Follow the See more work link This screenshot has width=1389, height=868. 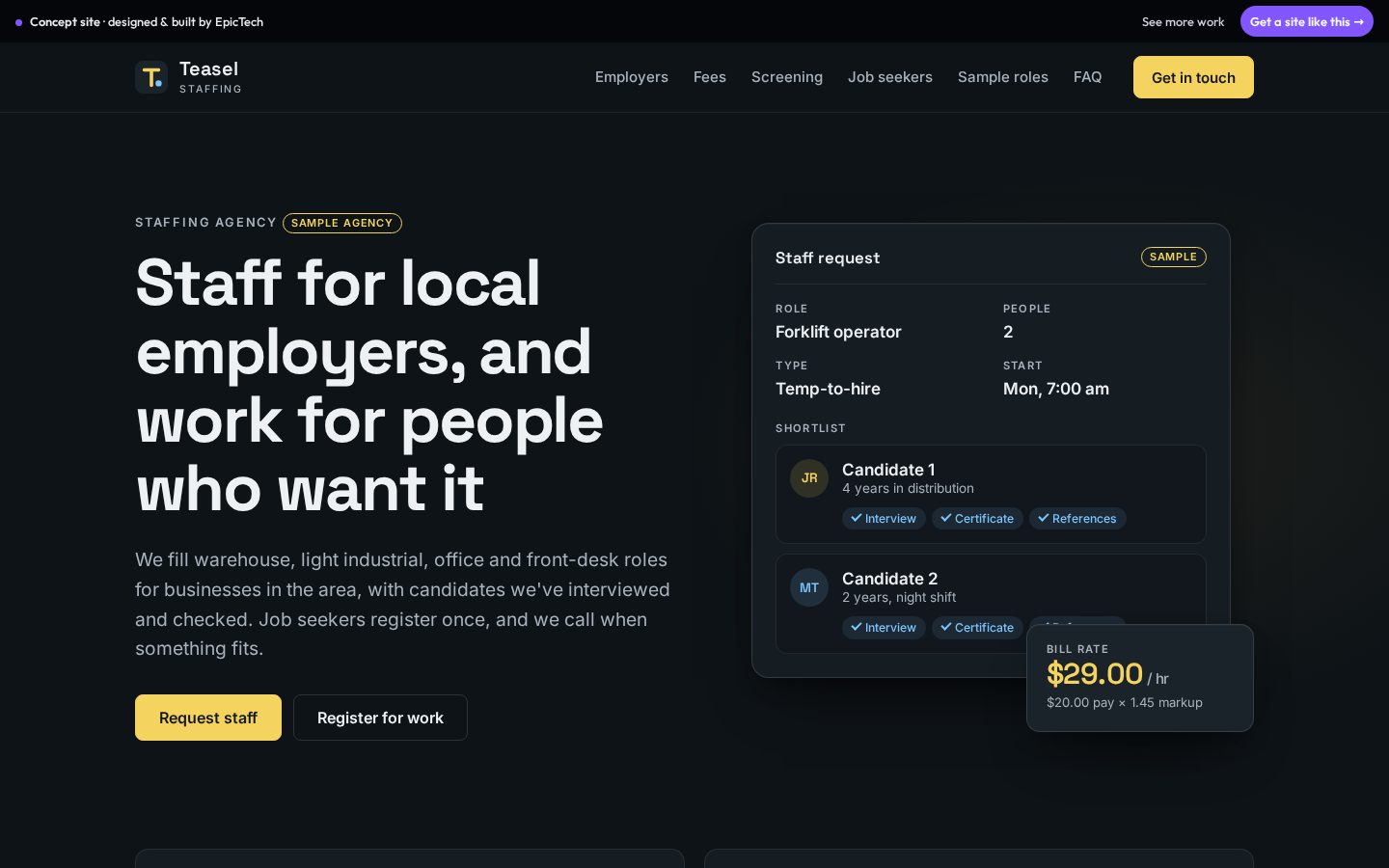click(1183, 22)
